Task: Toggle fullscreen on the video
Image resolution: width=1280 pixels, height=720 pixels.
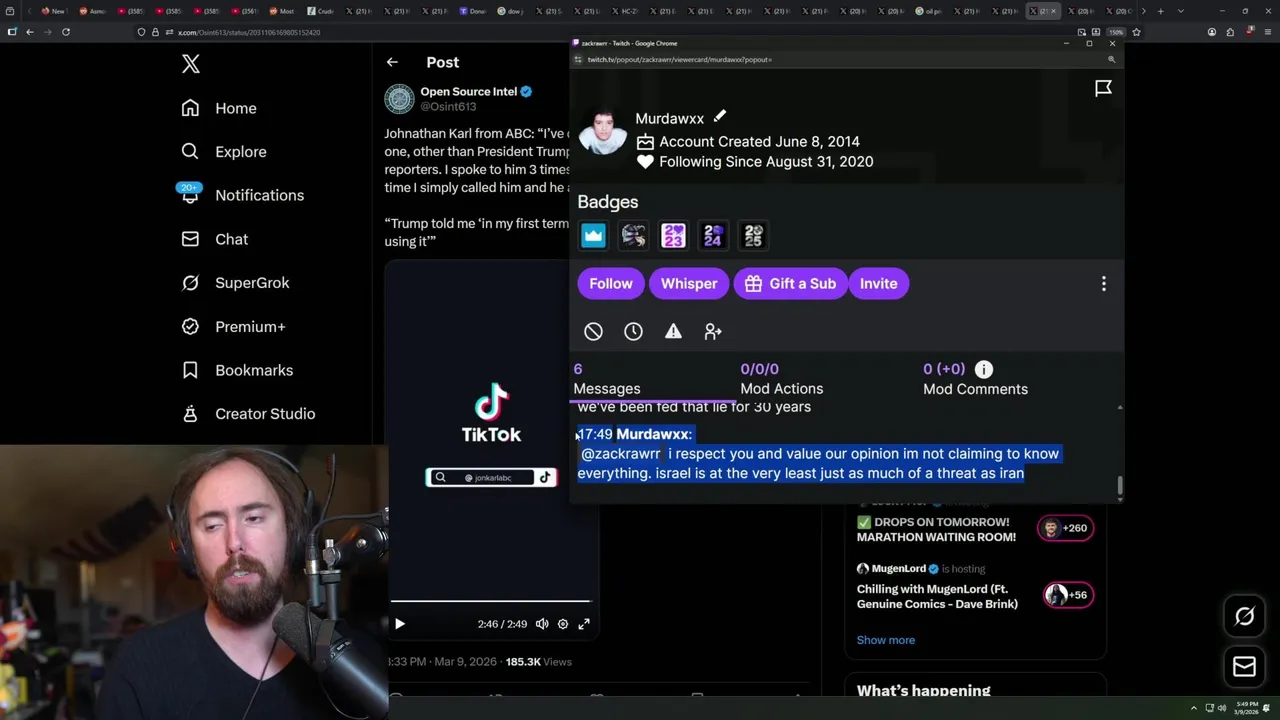Action: click(x=584, y=624)
